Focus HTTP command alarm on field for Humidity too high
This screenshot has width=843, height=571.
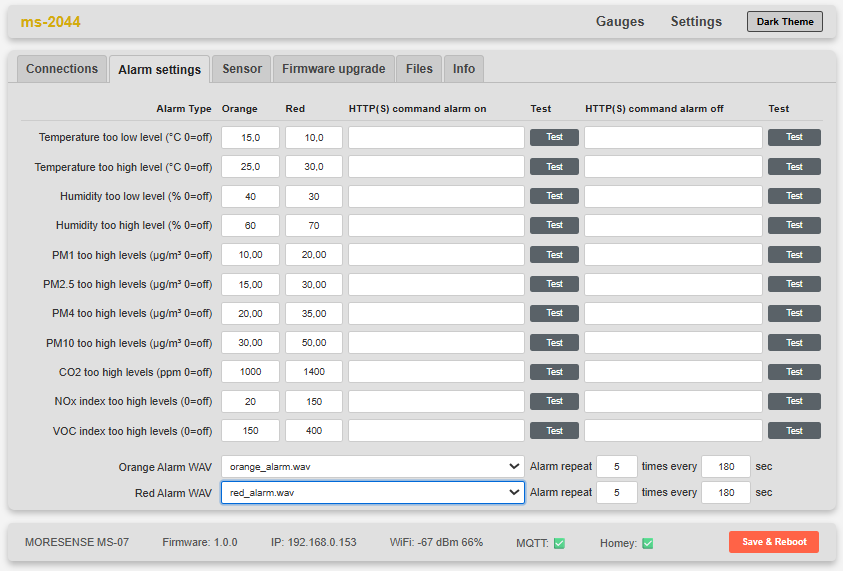coord(436,226)
